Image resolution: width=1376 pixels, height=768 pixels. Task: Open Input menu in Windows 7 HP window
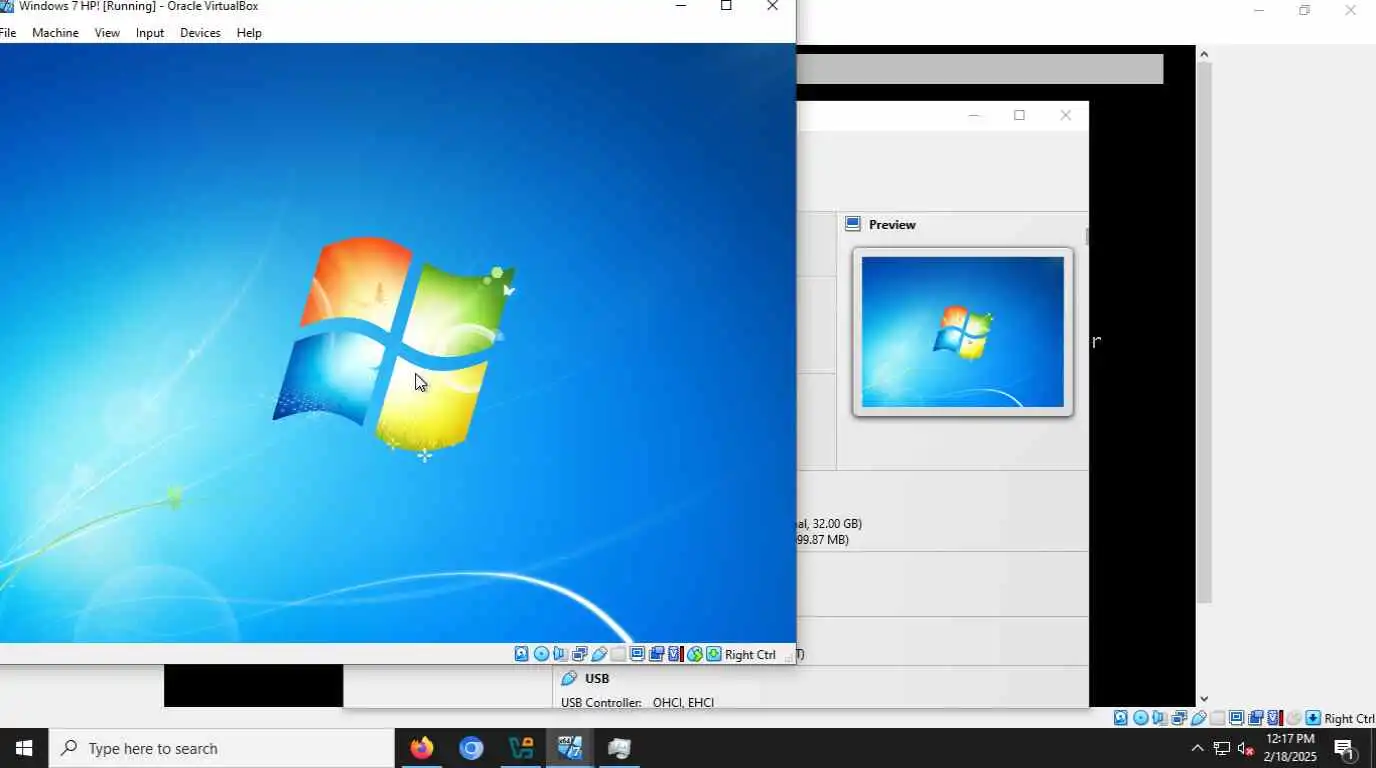click(150, 33)
